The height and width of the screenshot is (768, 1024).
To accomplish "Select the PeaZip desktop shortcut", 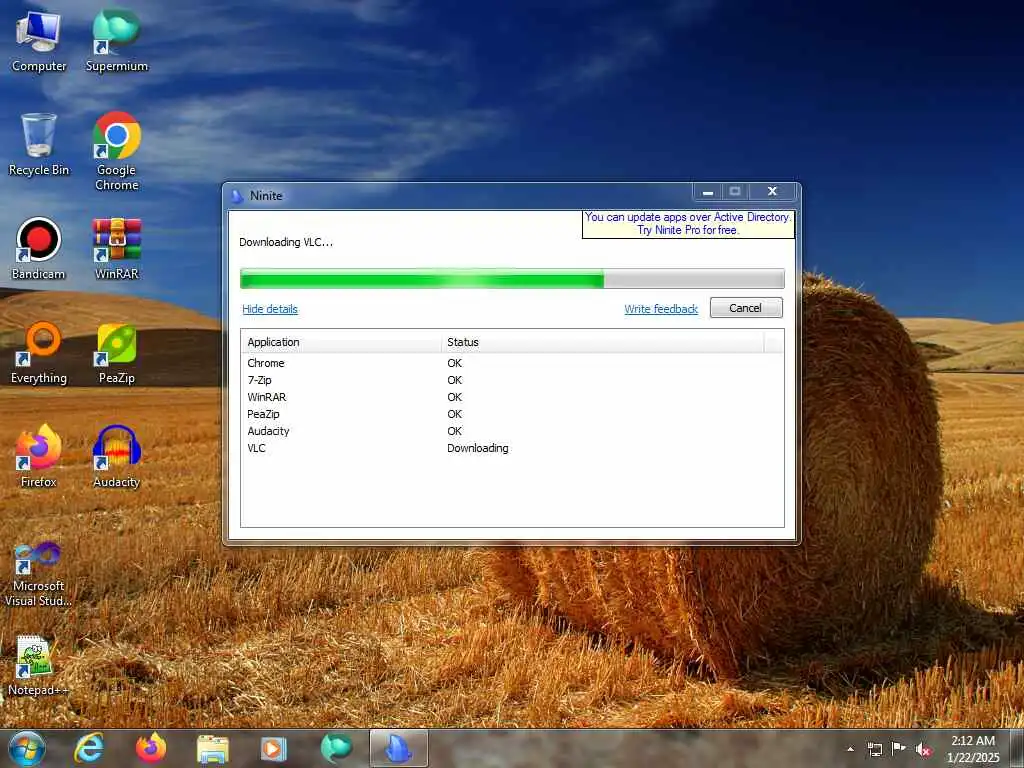I will point(116,353).
